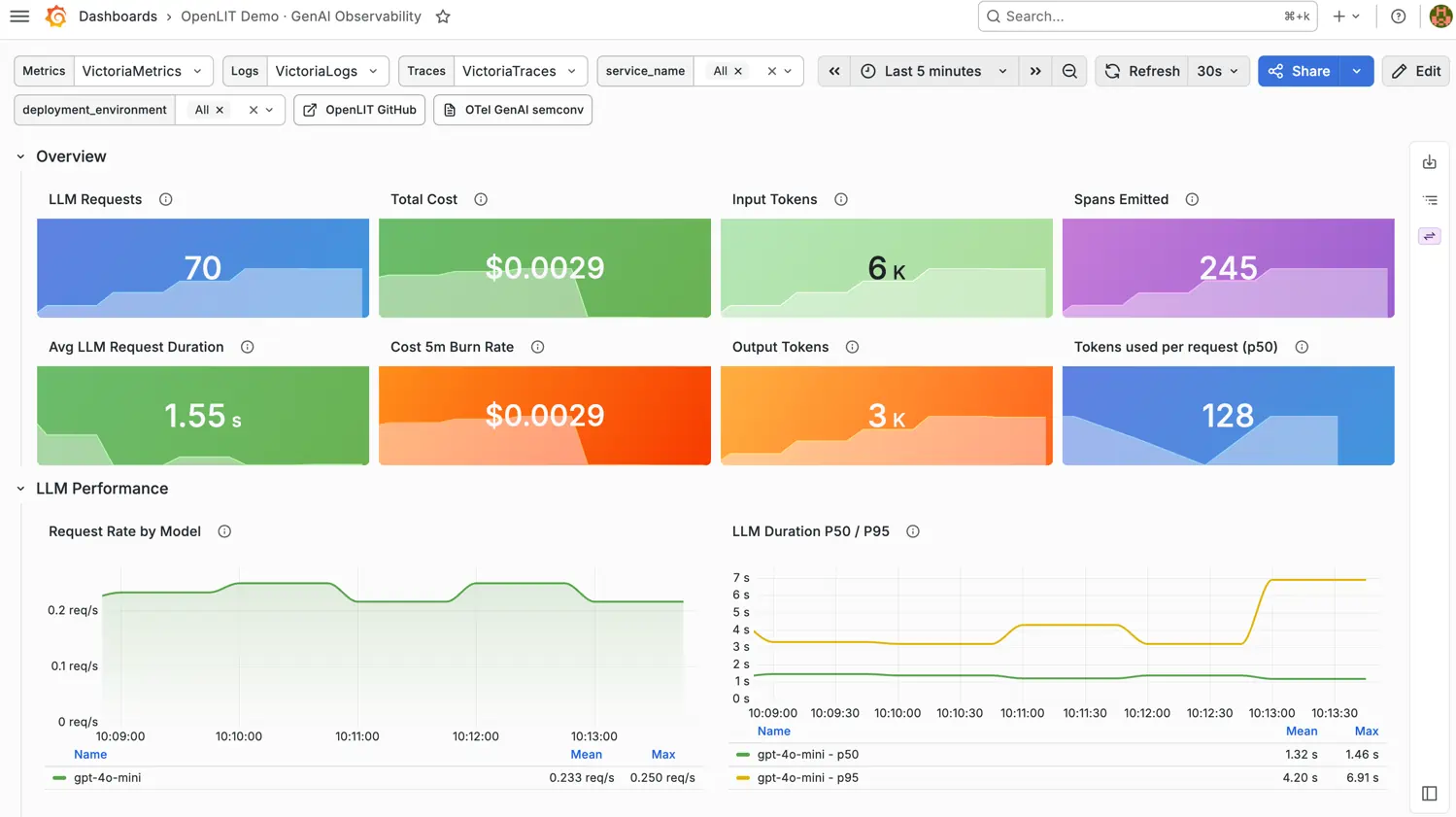Show info for Tokens used per request
1456x817 pixels.
1302,347
